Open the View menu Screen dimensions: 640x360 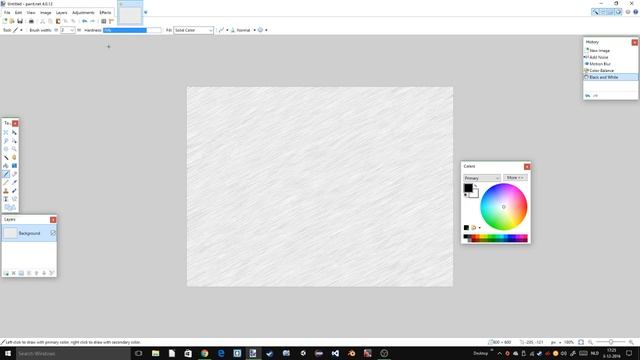(x=31, y=13)
